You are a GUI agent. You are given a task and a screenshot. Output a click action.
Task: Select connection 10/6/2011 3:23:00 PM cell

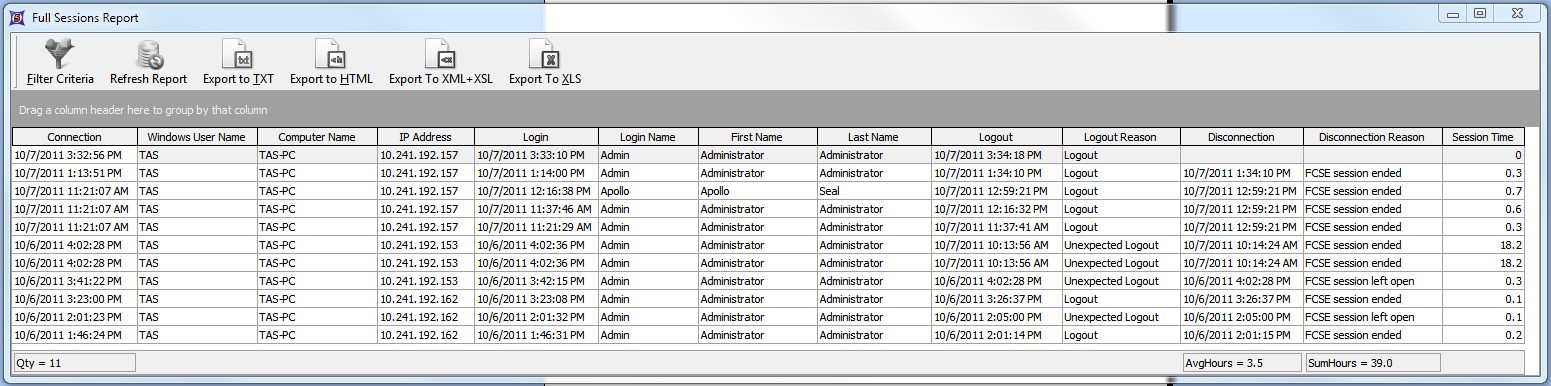click(x=74, y=299)
